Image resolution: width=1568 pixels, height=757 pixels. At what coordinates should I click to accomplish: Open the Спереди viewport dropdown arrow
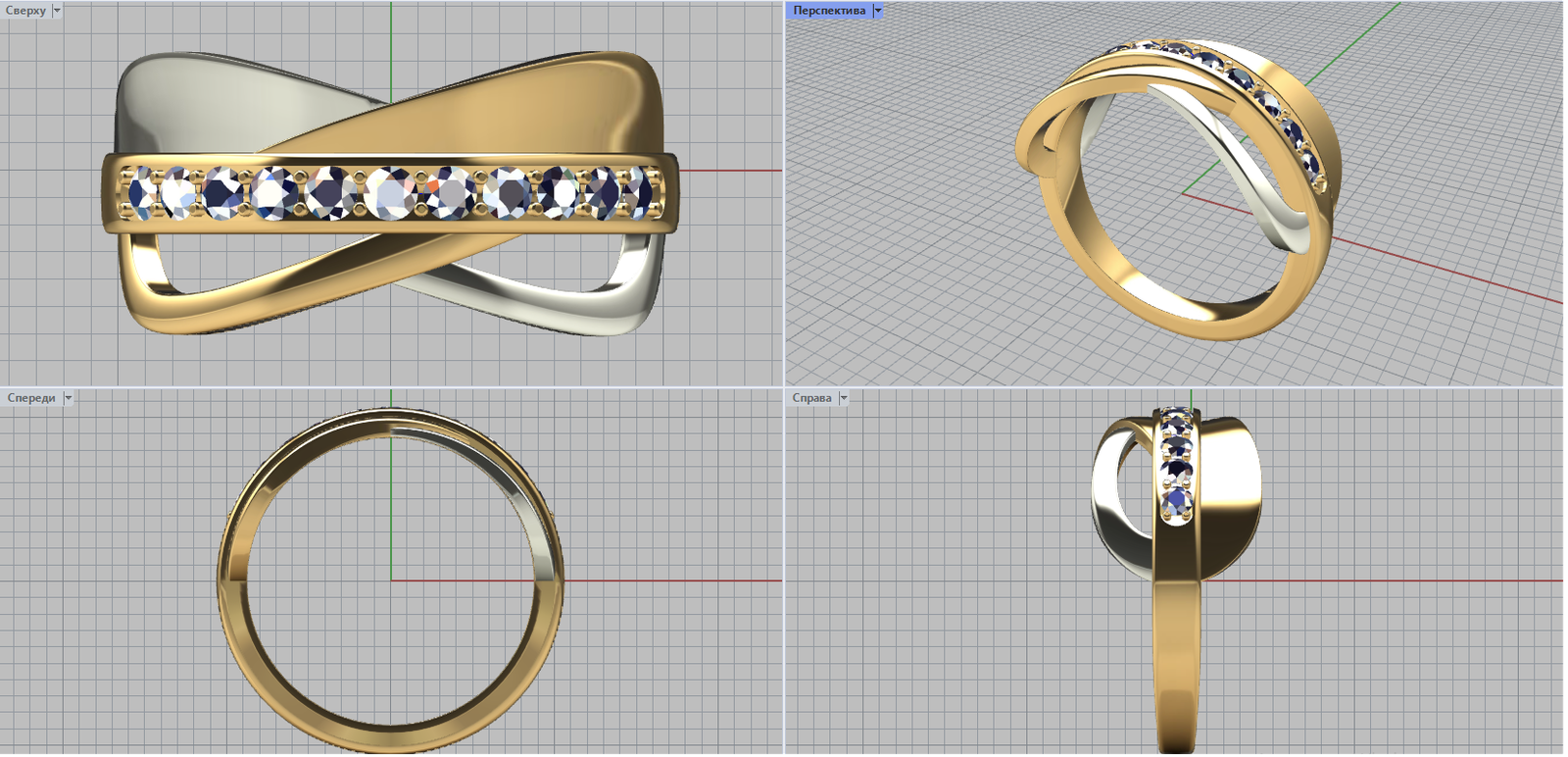[x=68, y=398]
